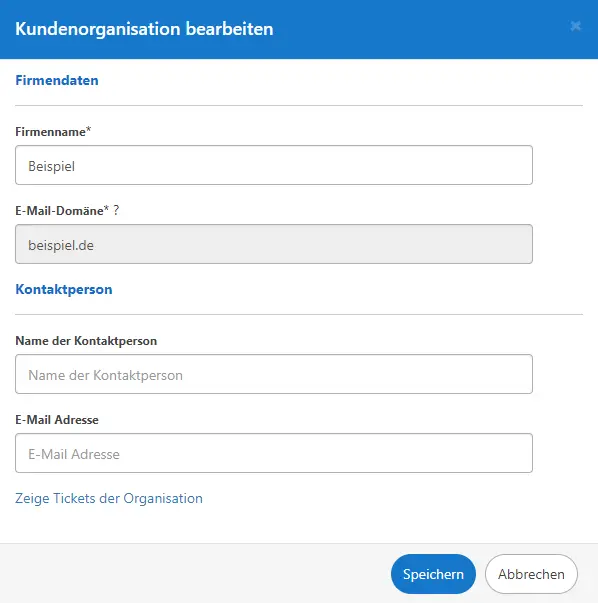Click empty gray footer area beside Speichern
The width and height of the screenshot is (598, 603).
click(192, 574)
